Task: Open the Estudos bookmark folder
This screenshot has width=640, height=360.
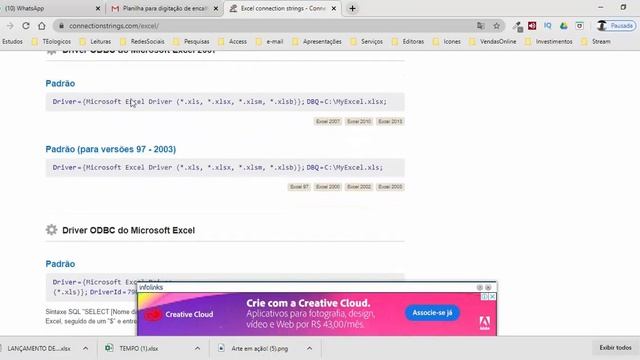Action: pos(11,42)
